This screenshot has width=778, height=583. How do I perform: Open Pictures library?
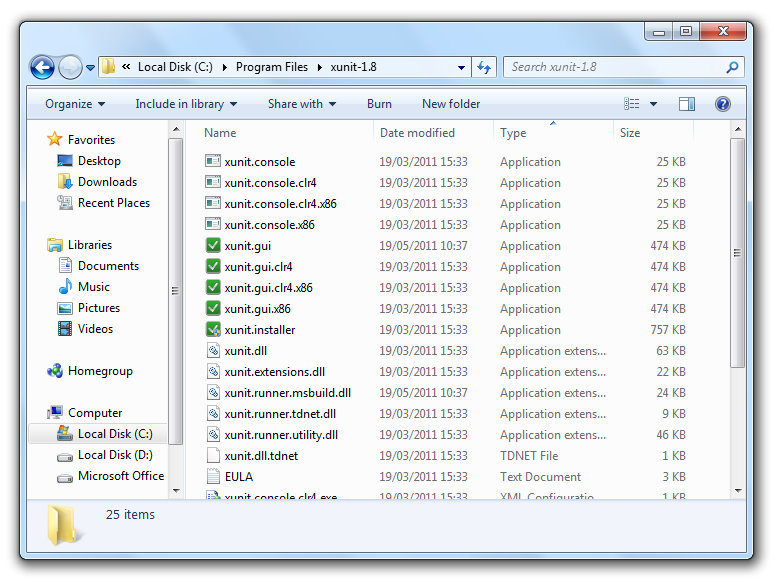tap(99, 308)
